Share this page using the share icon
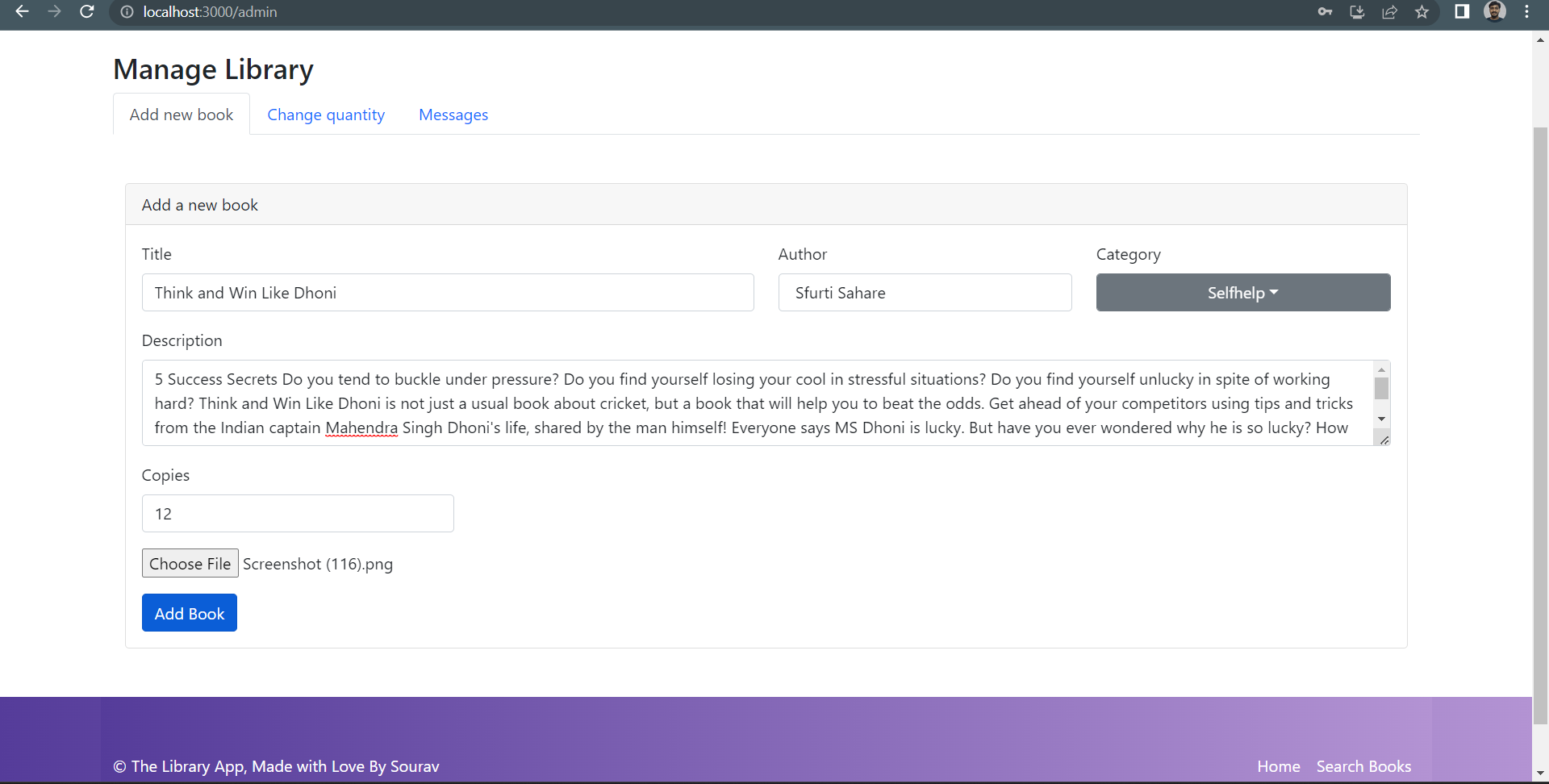Screen dimensions: 1549x784 point(1389,12)
